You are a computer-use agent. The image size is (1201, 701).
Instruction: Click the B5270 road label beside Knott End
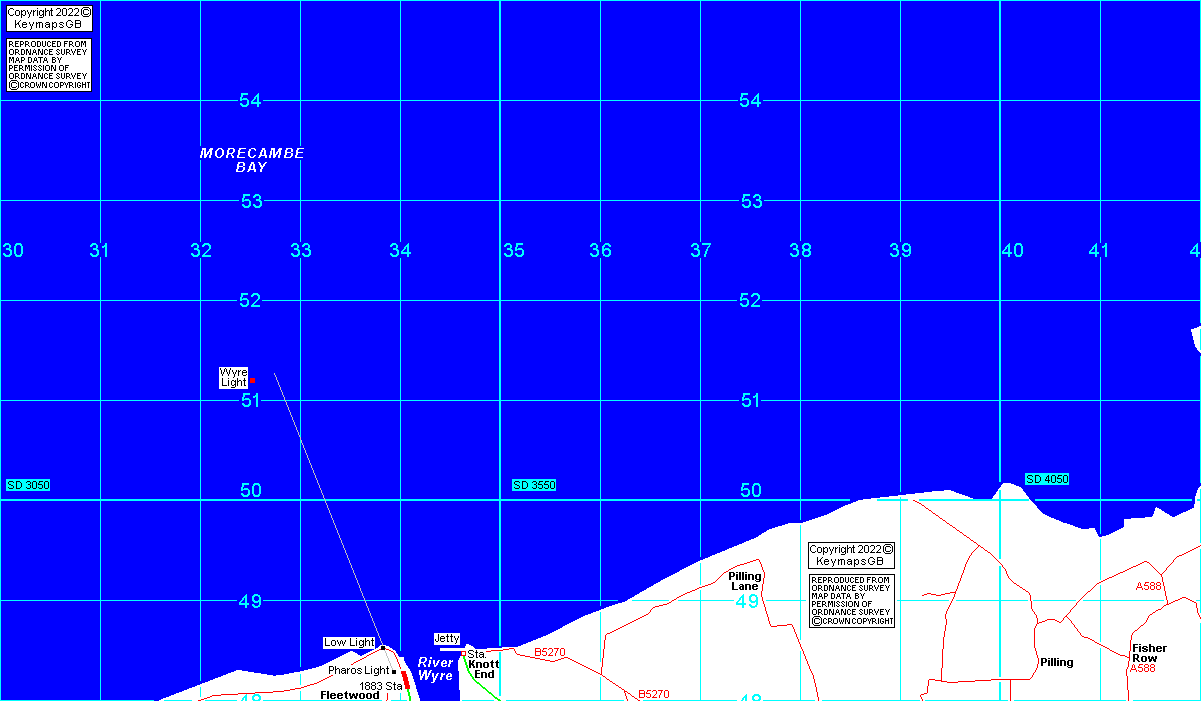click(550, 652)
